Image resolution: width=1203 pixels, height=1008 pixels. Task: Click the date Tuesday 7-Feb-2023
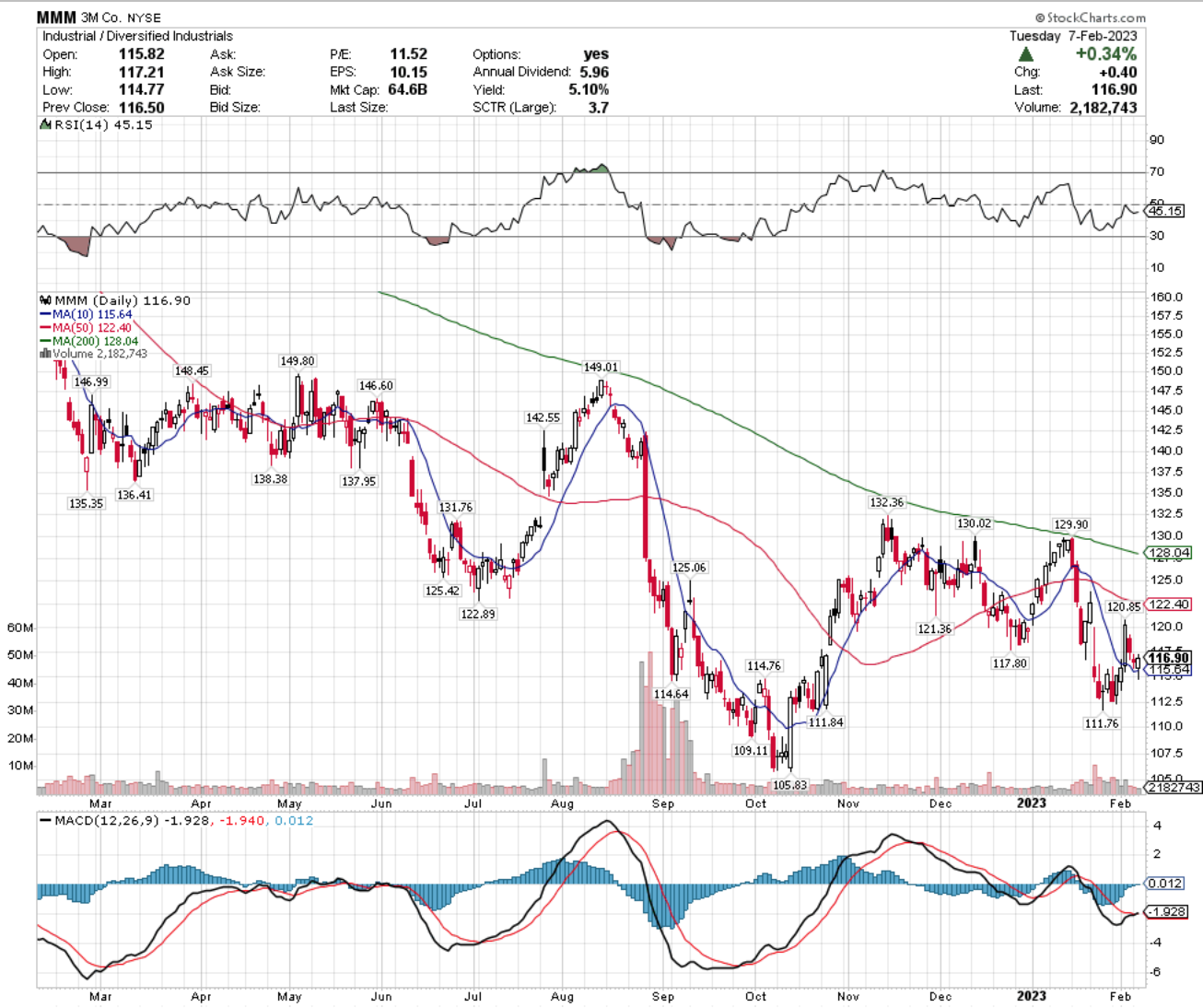tap(1073, 36)
